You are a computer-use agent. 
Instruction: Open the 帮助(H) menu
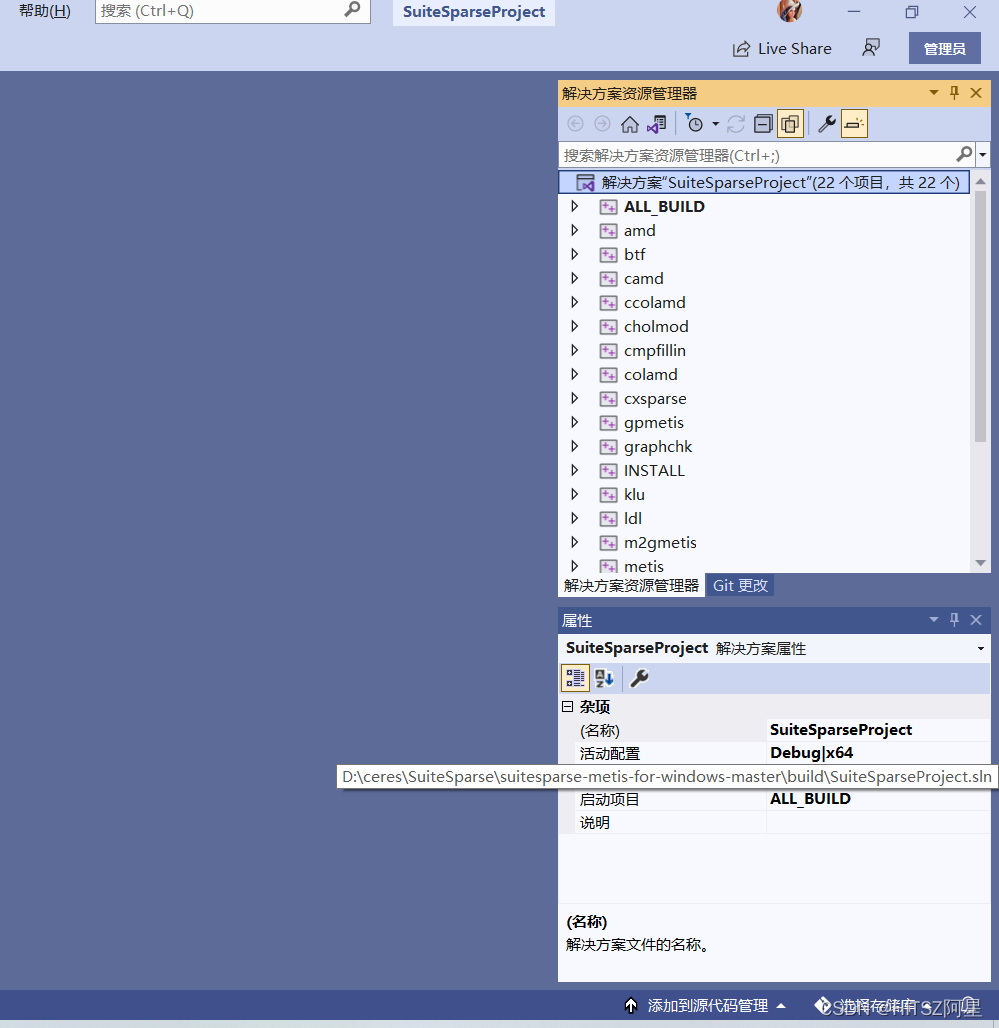(45, 10)
